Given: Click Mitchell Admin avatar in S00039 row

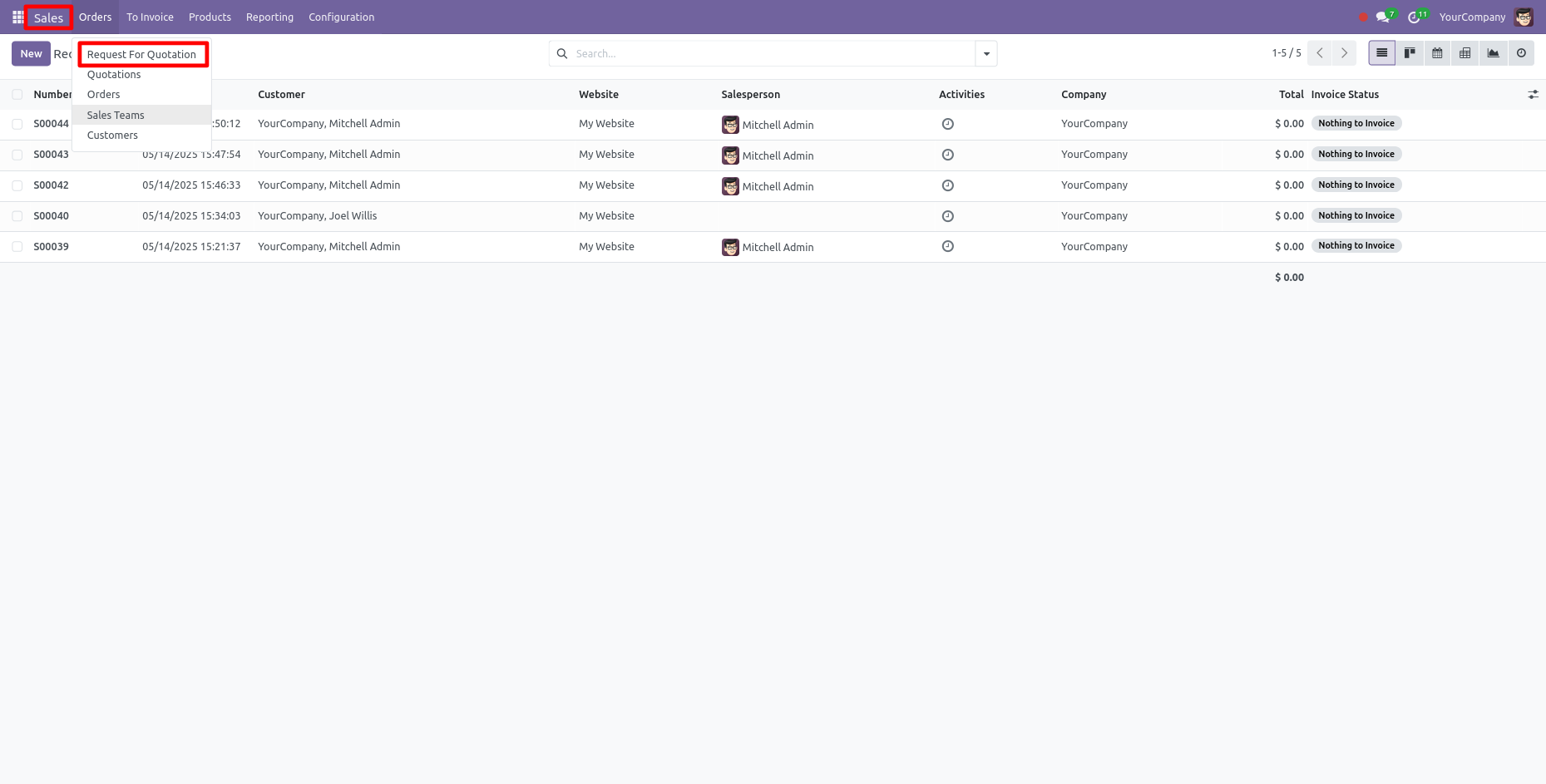Looking at the screenshot, I should tap(730, 247).
